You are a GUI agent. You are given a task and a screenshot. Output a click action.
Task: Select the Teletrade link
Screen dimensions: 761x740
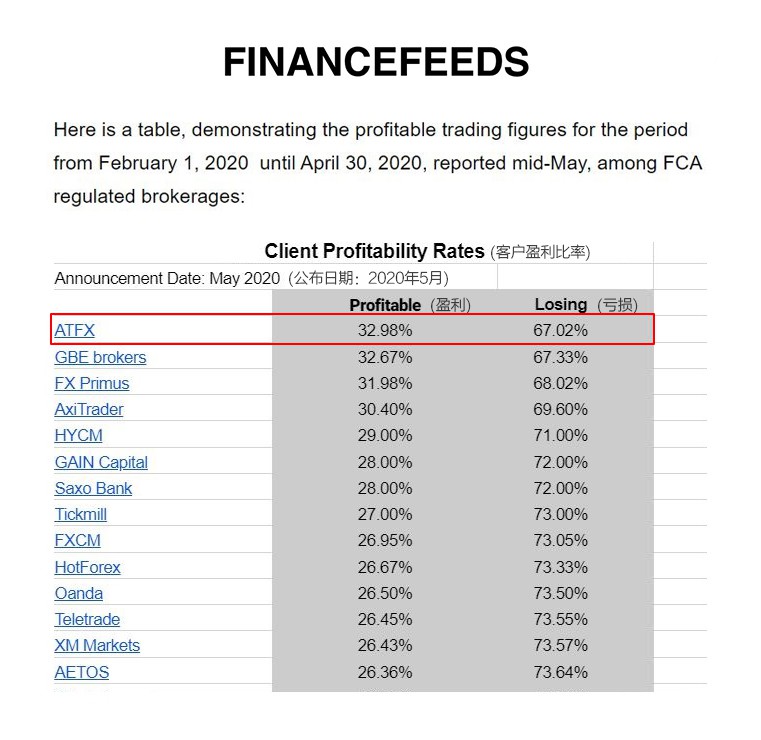point(87,619)
